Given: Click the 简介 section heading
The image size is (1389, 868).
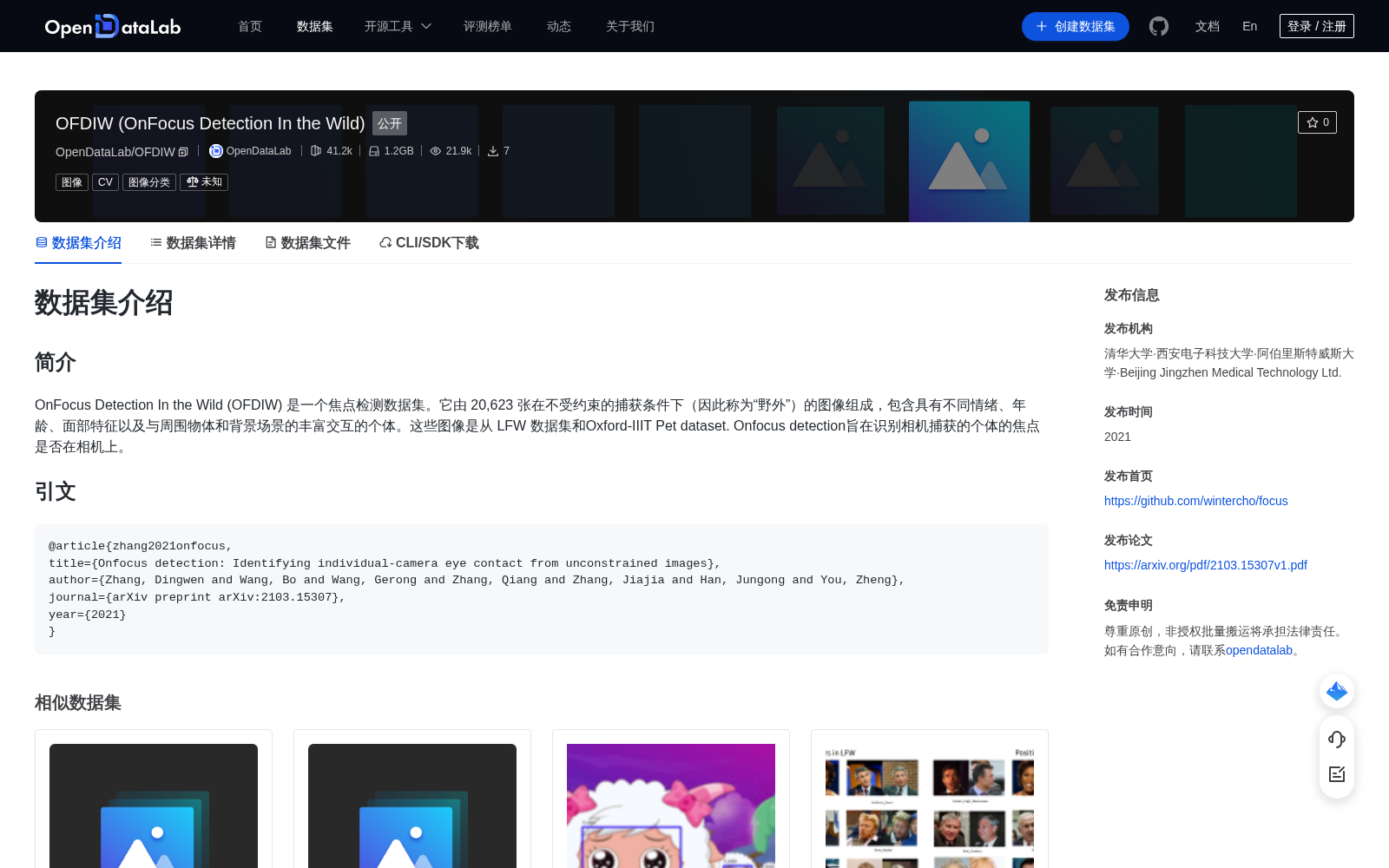Looking at the screenshot, I should point(56,362).
